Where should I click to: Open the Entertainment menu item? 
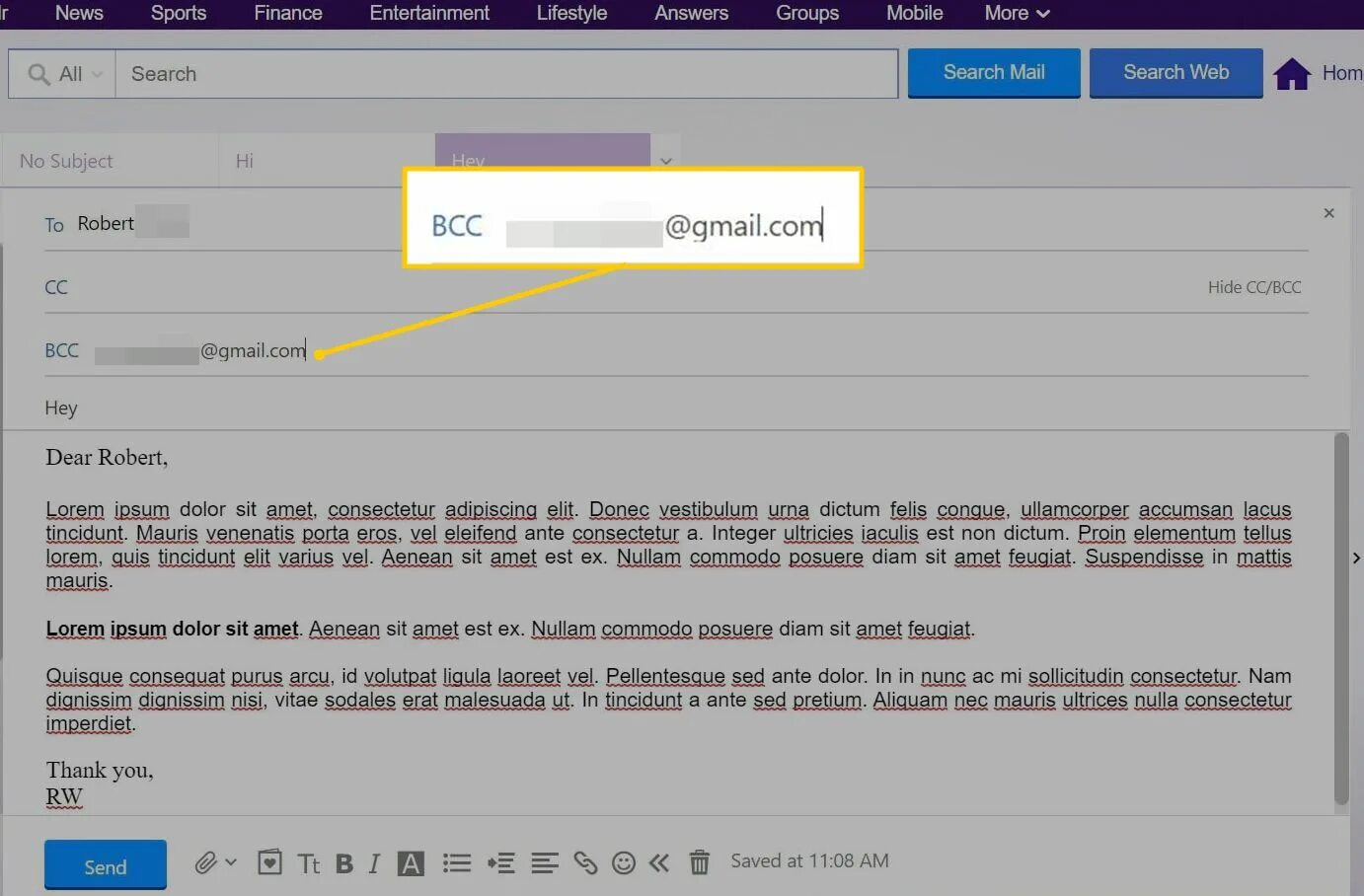[x=429, y=13]
